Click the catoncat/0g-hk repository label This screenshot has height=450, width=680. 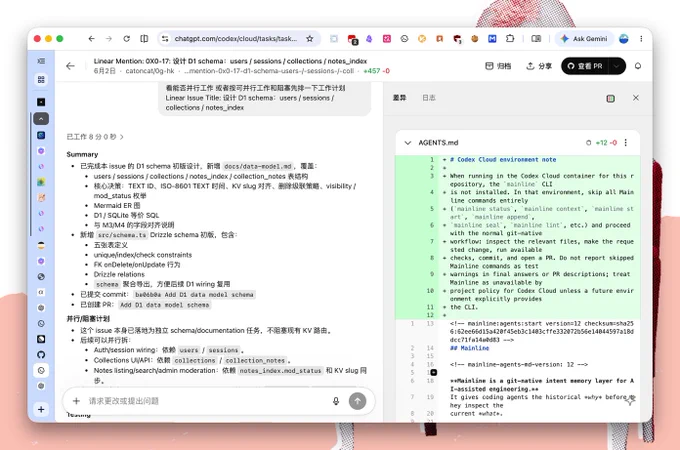tap(150, 71)
